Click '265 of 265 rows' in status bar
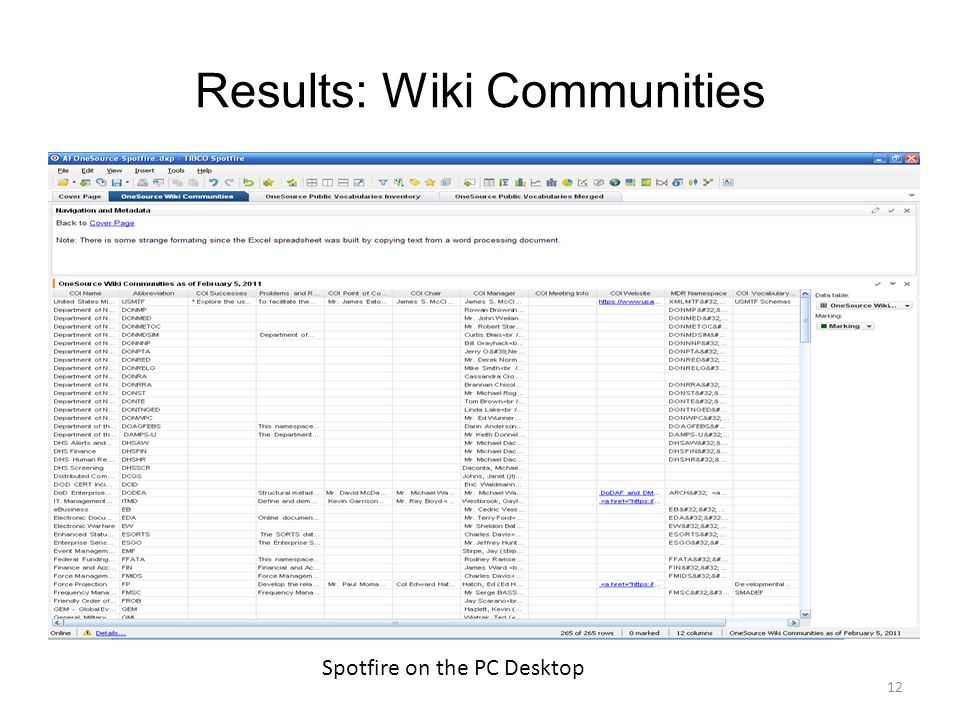The image size is (960, 720). coord(587,633)
